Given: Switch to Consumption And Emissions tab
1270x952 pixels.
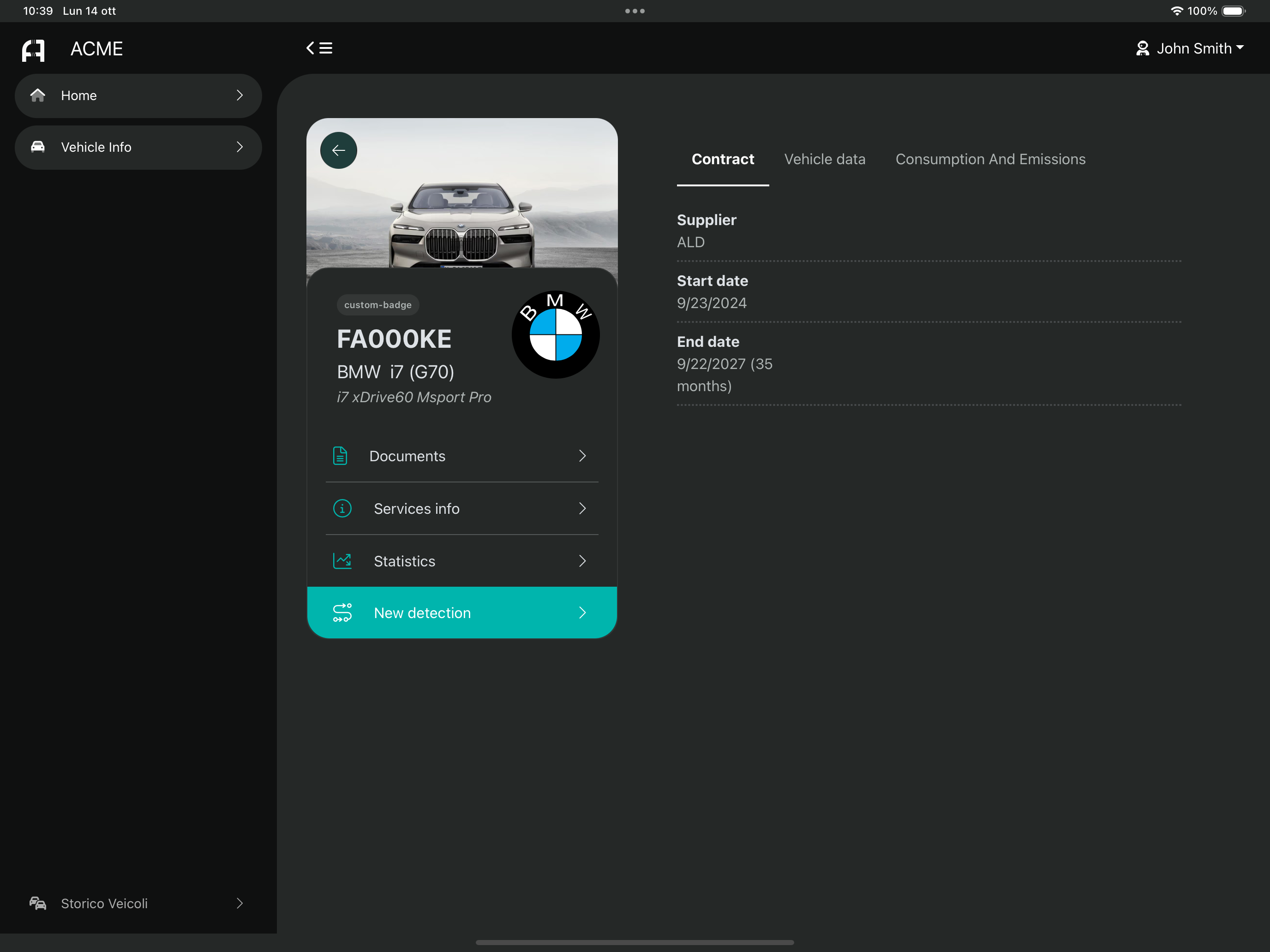Looking at the screenshot, I should [990, 159].
